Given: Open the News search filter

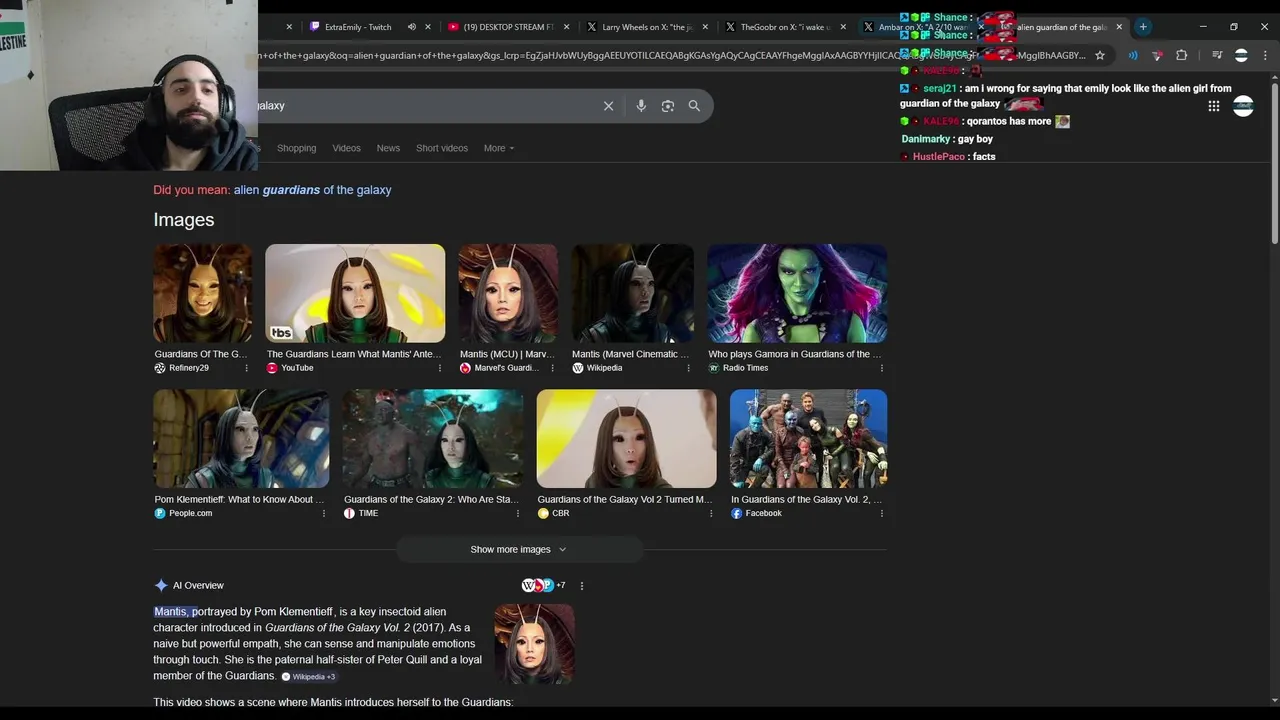Looking at the screenshot, I should click(x=388, y=148).
